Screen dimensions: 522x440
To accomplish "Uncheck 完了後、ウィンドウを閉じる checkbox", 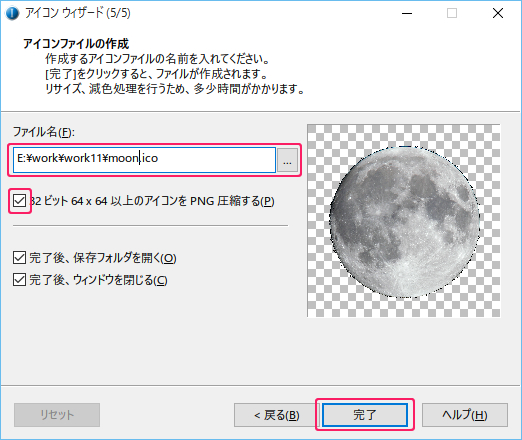I will point(19,280).
